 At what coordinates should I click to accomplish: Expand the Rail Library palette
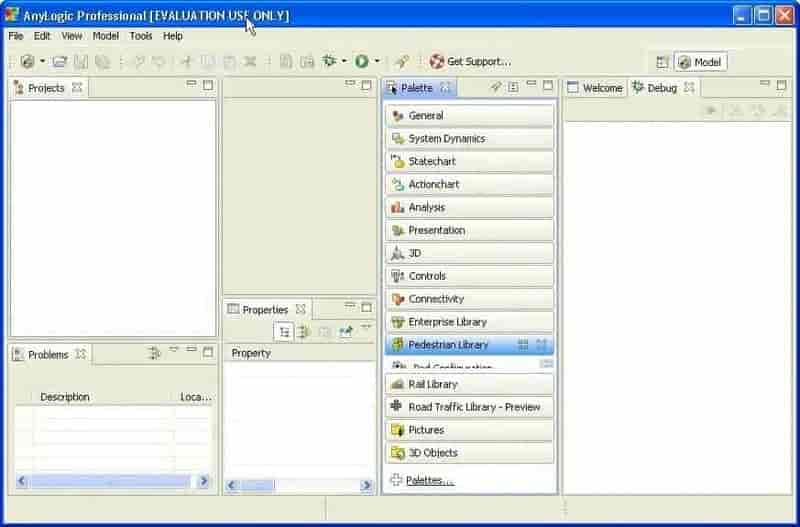(x=469, y=385)
